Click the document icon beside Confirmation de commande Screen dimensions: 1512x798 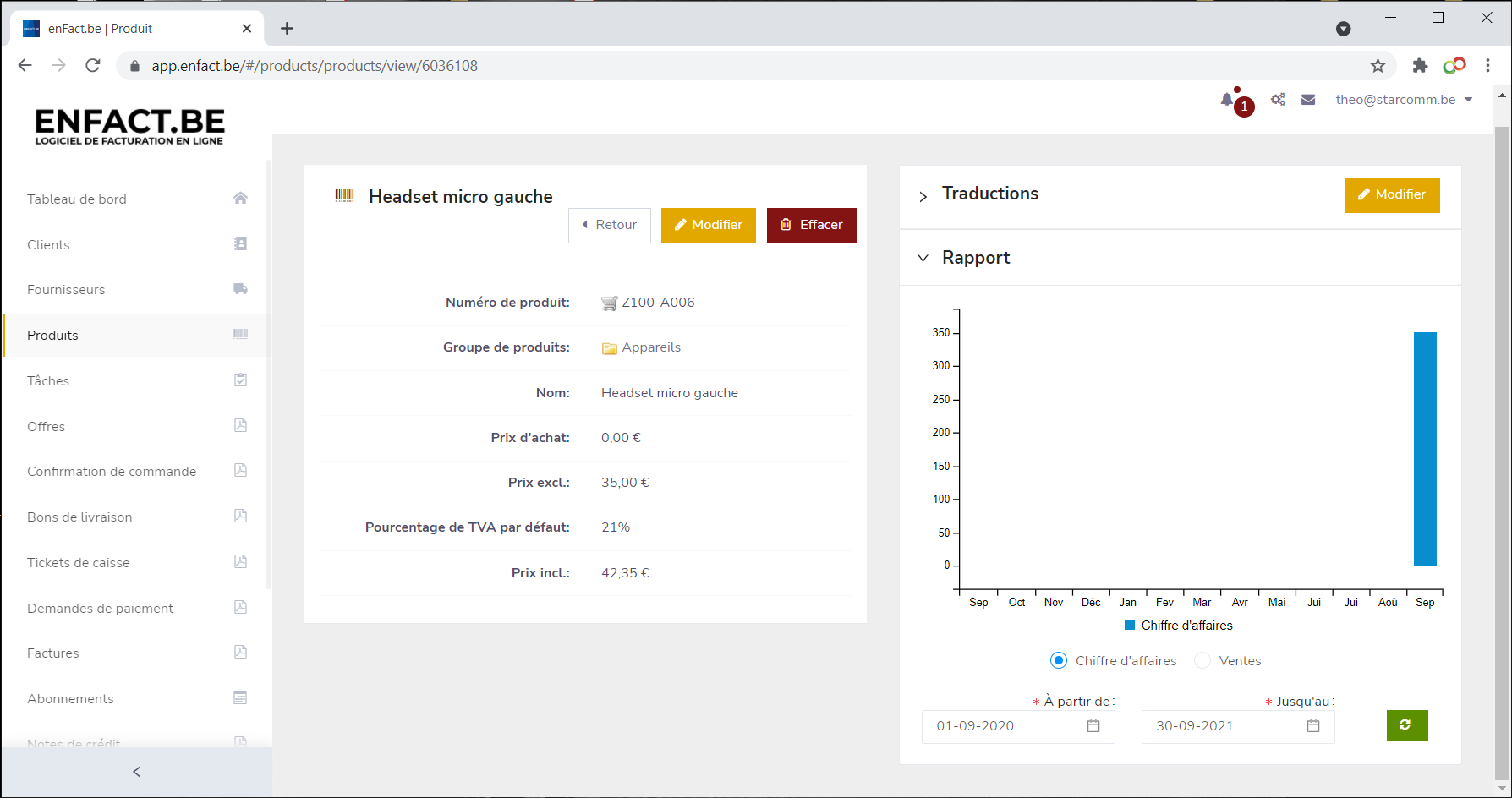[x=240, y=470]
